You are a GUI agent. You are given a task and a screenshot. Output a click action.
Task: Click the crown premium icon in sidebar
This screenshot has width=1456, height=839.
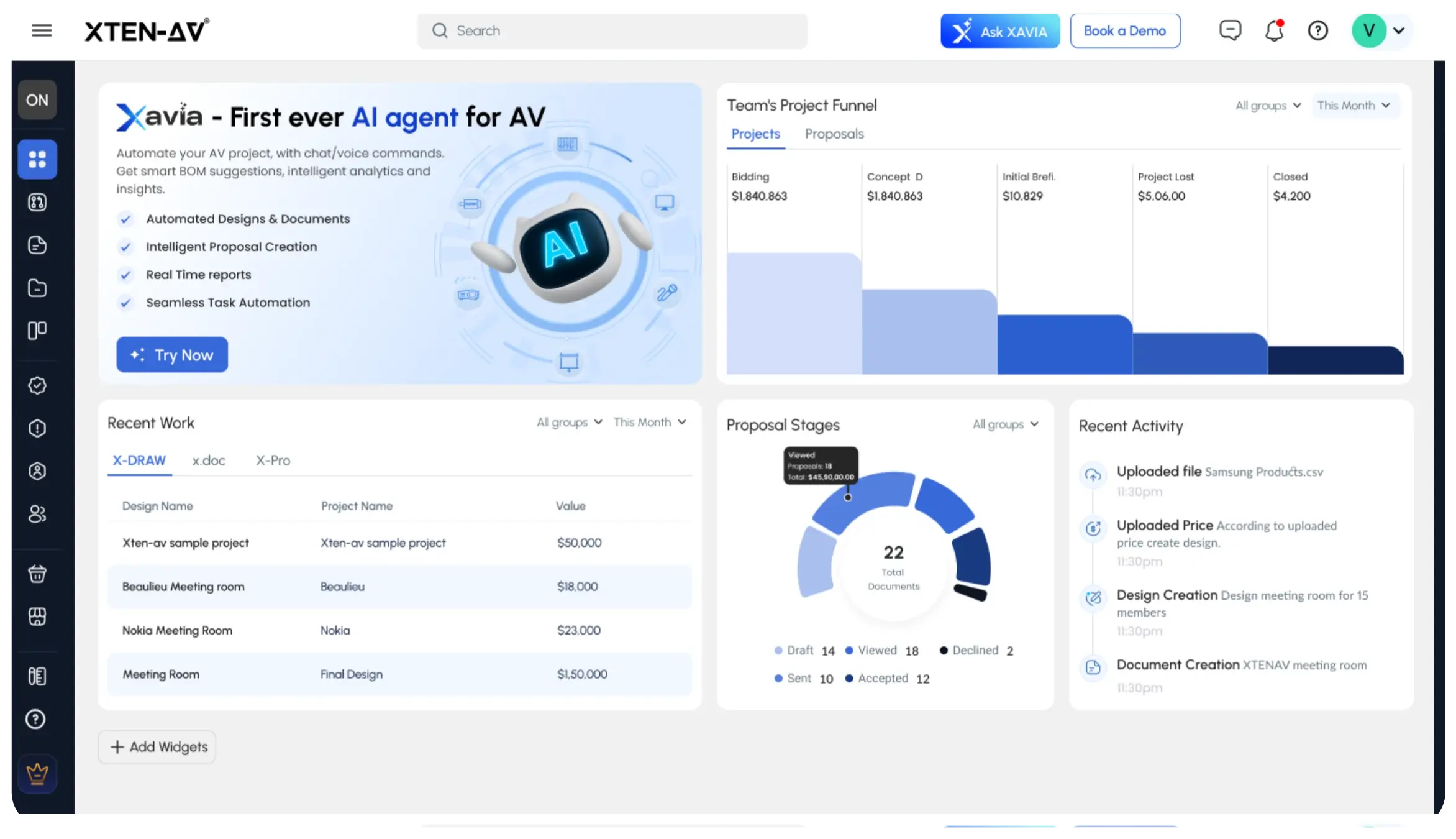point(37,774)
